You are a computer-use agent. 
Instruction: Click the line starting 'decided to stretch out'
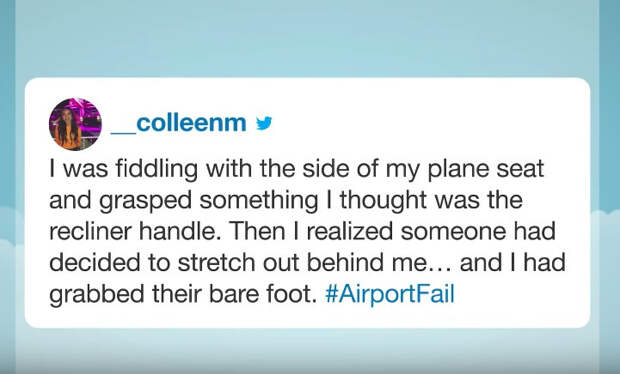pos(307,263)
